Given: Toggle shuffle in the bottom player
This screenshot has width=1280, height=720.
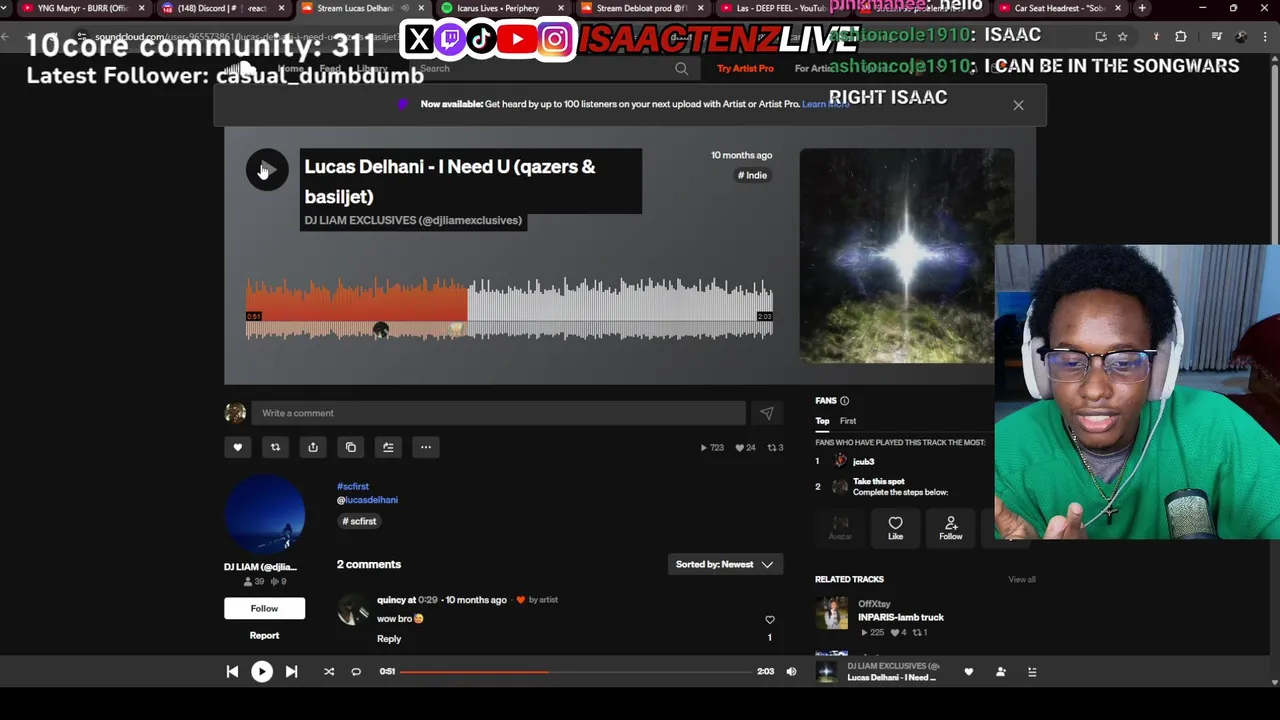Looking at the screenshot, I should click(329, 672).
